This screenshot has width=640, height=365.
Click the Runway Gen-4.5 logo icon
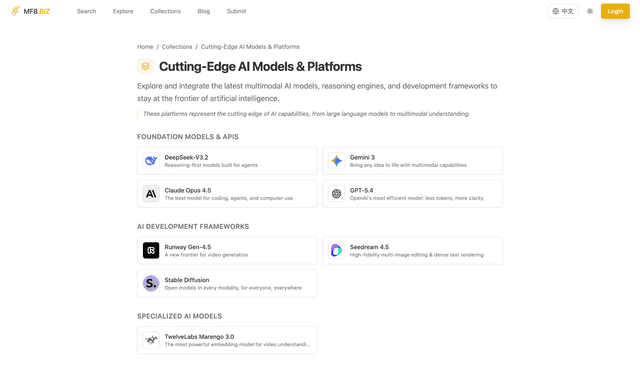coord(151,251)
